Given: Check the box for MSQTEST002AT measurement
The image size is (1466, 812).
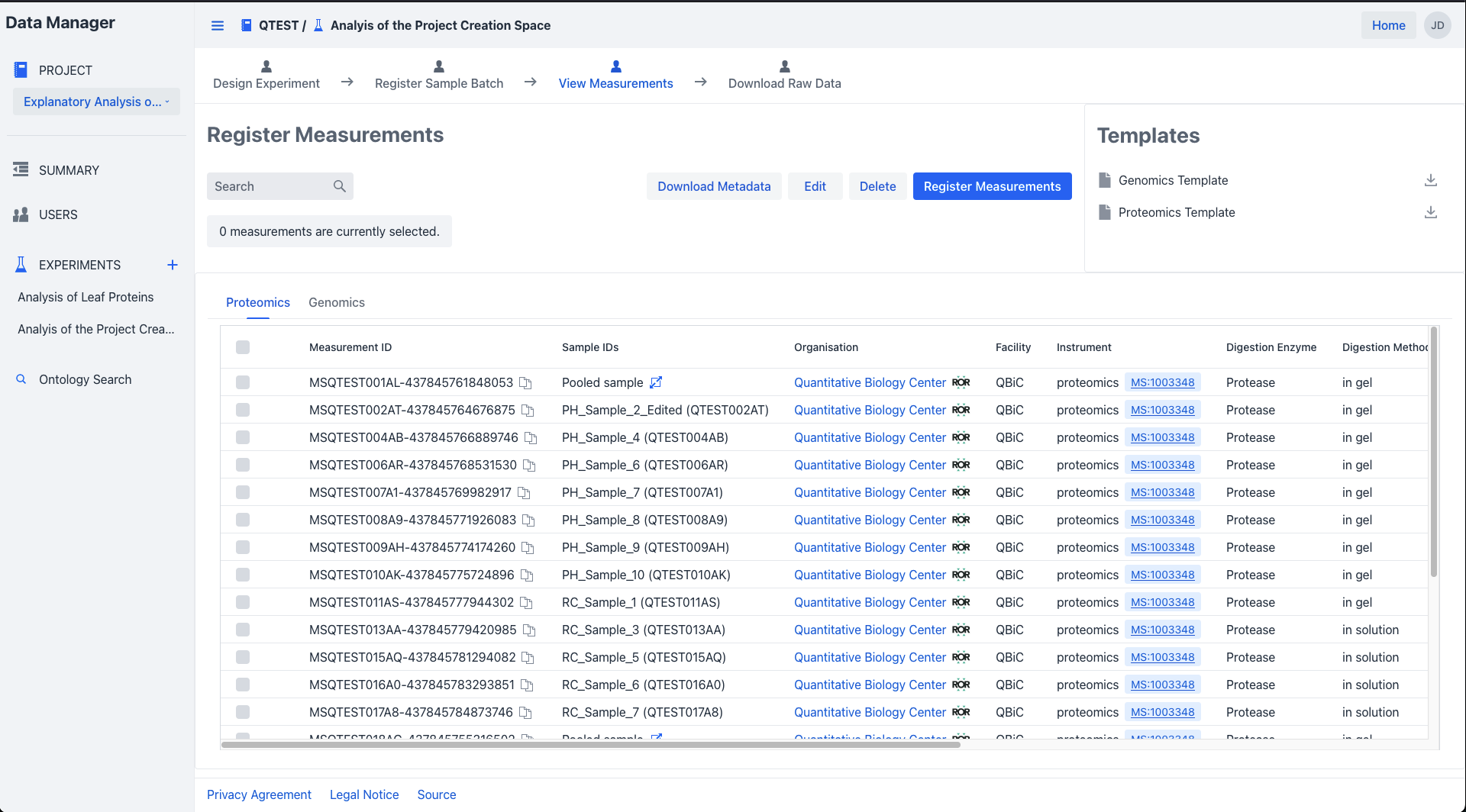Looking at the screenshot, I should tap(243, 410).
